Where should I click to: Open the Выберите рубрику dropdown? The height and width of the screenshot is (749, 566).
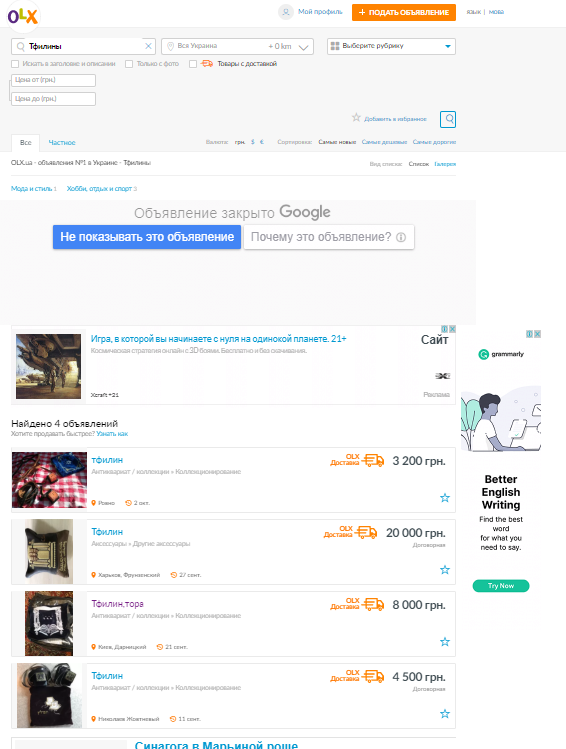click(391, 46)
